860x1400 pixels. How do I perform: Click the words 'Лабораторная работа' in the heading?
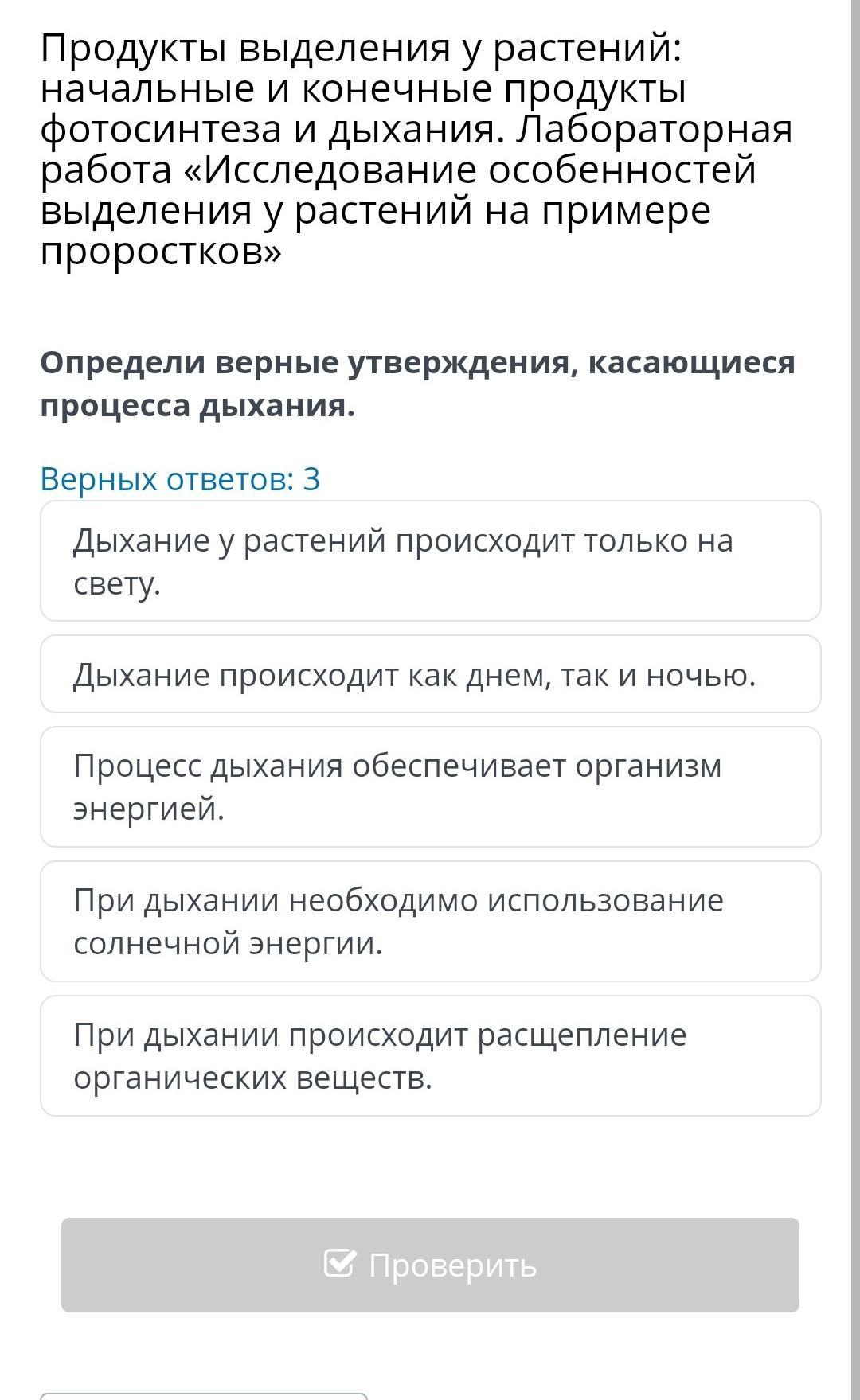point(653,130)
